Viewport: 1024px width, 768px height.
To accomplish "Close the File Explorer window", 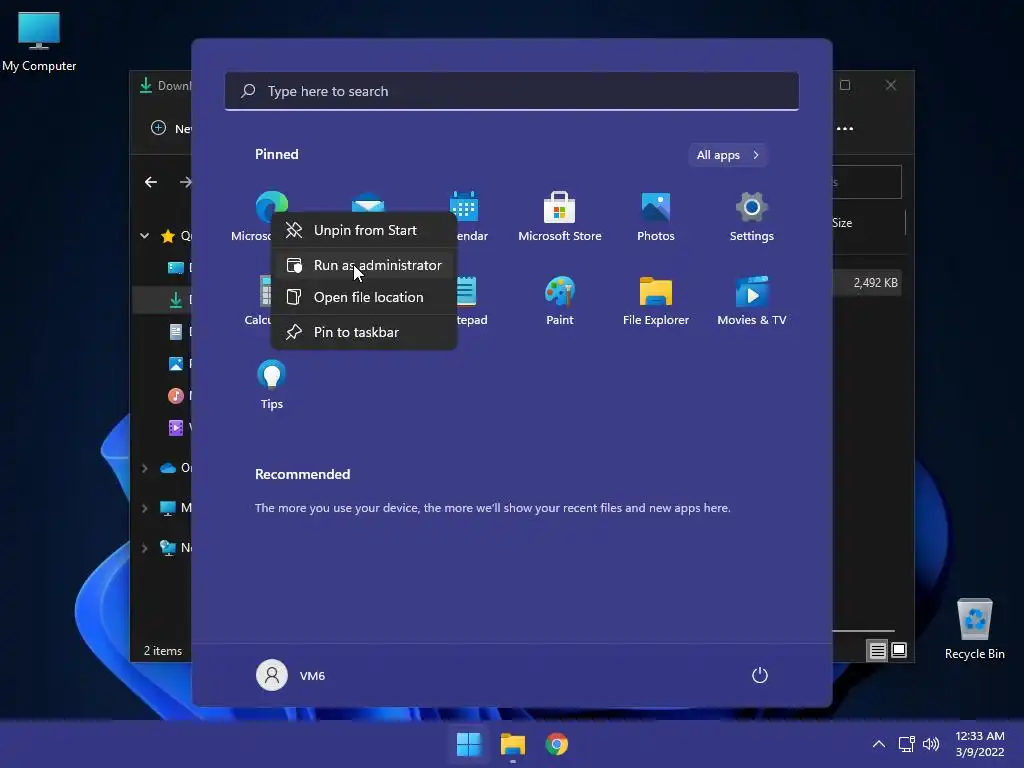I will pos(891,85).
